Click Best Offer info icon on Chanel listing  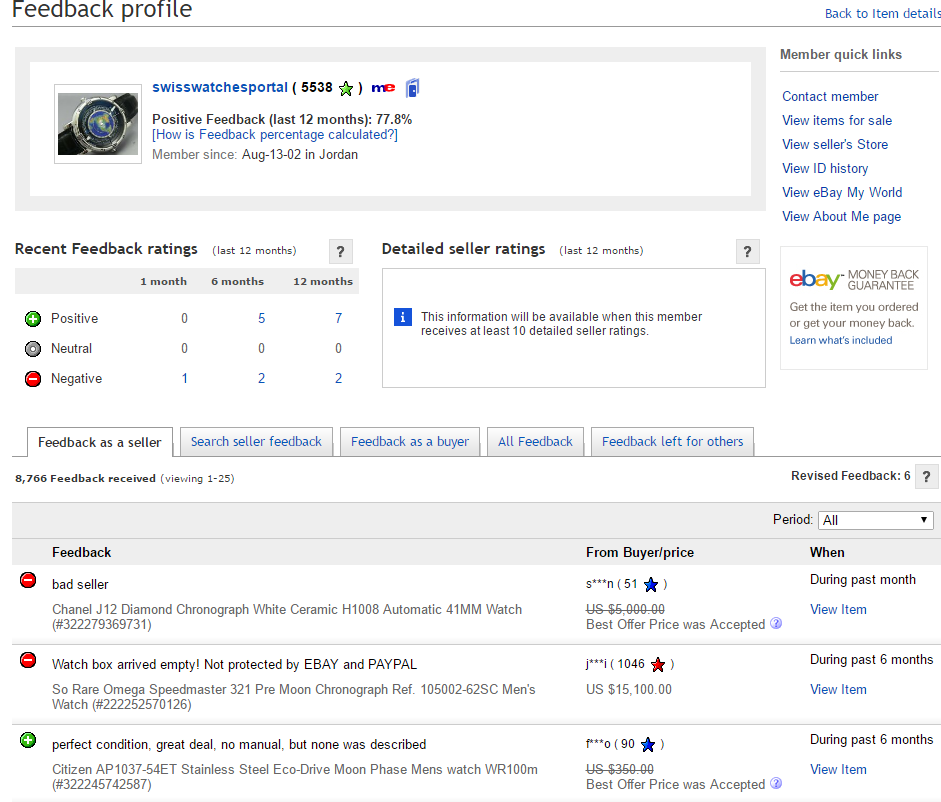[x=776, y=624]
